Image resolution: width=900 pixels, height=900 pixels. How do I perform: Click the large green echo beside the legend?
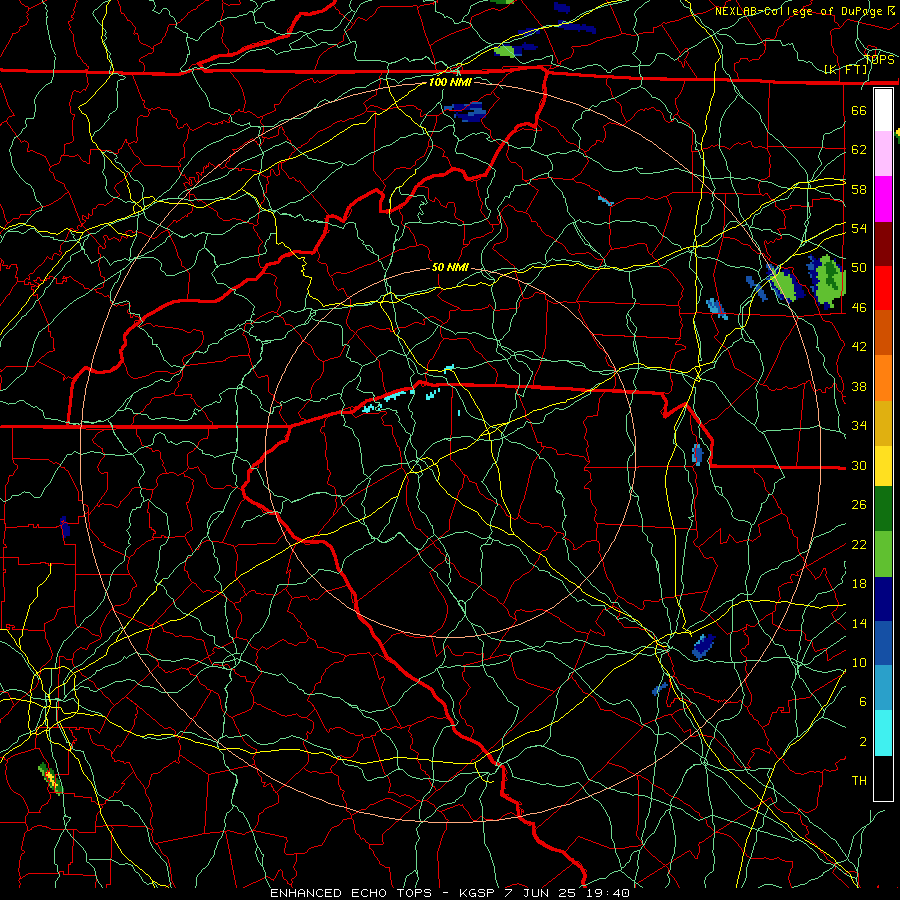829,281
